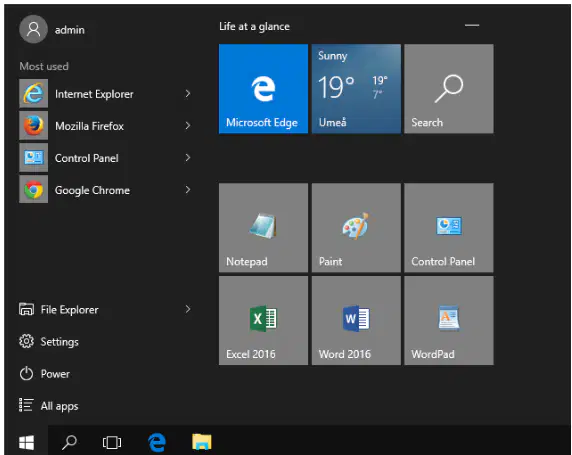Expand Control Panel jump list arrow
572x455 pixels.
tap(188, 158)
